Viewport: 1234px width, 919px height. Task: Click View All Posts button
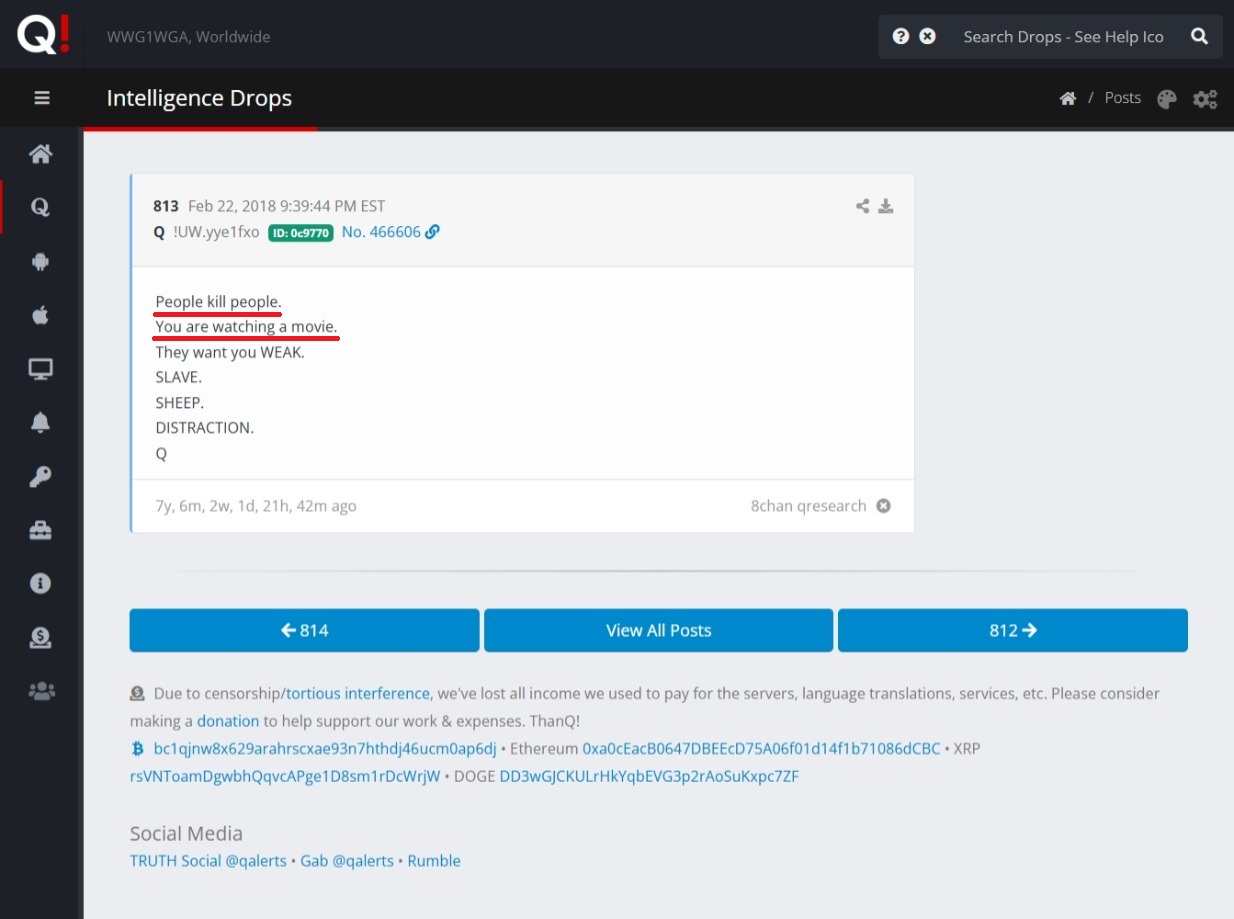click(x=659, y=630)
